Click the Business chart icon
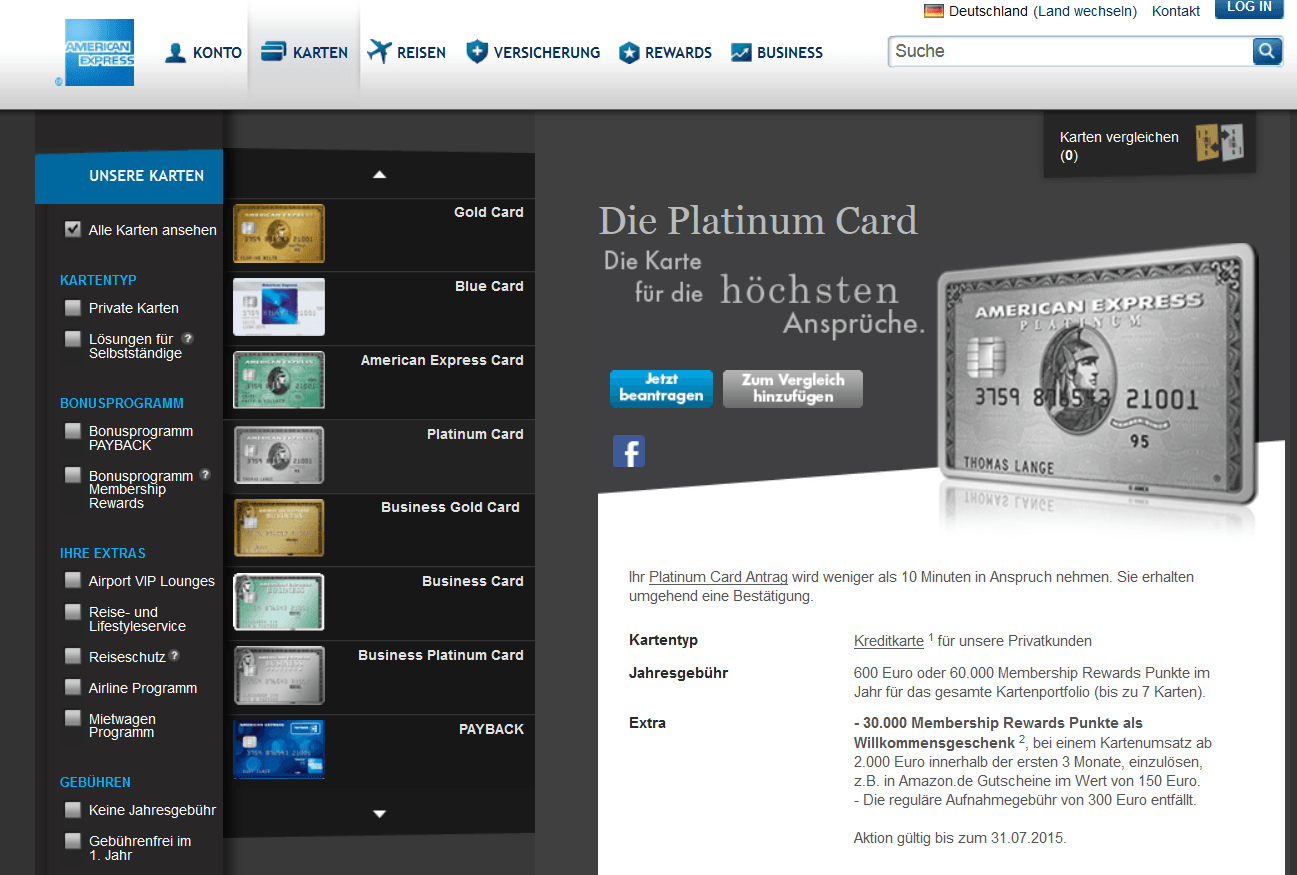The width and height of the screenshot is (1297, 875). click(741, 53)
